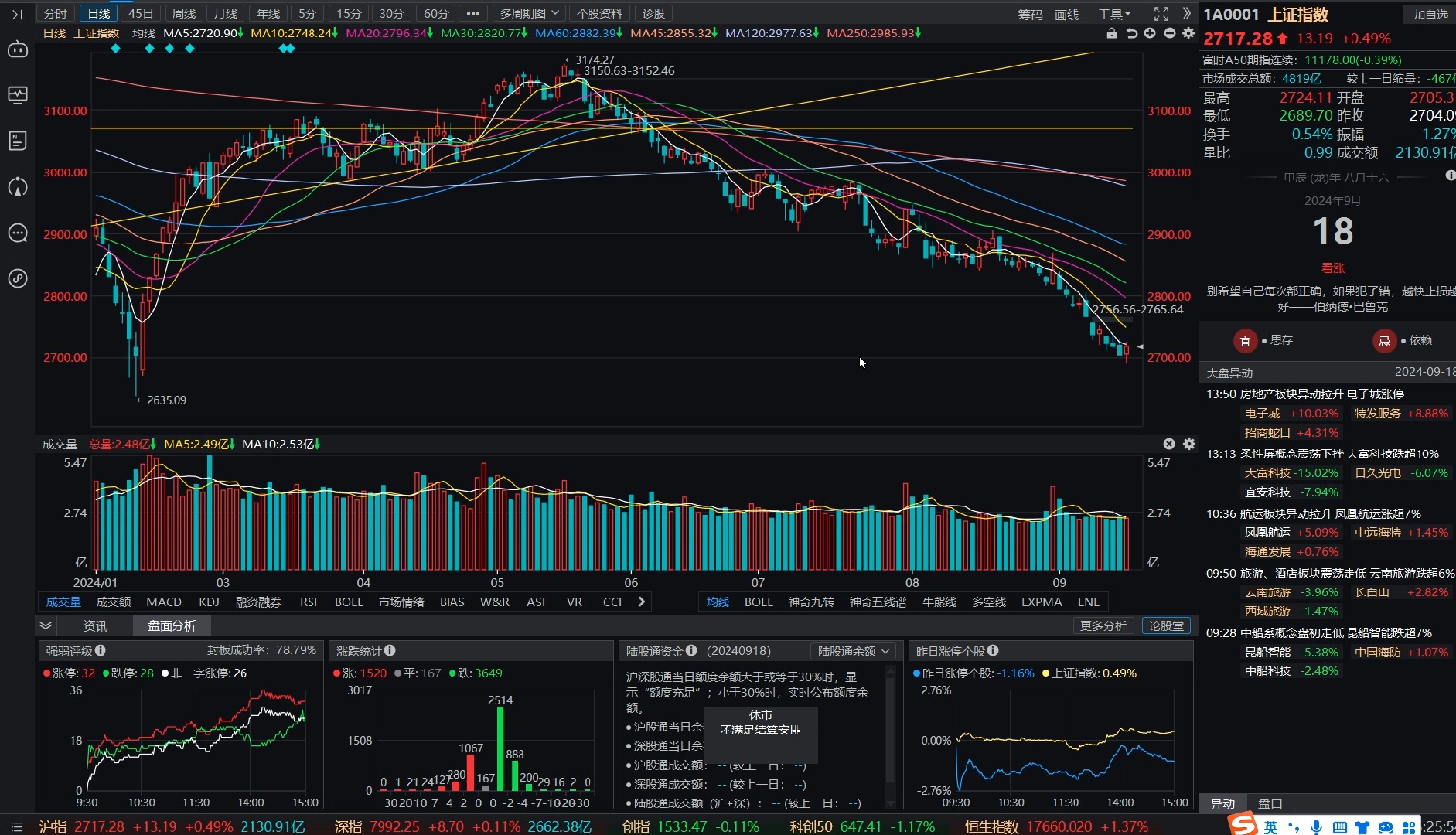Image resolution: width=1456 pixels, height=835 pixels.
Task: Select the KDJ indicator tab
Action: pos(209,602)
